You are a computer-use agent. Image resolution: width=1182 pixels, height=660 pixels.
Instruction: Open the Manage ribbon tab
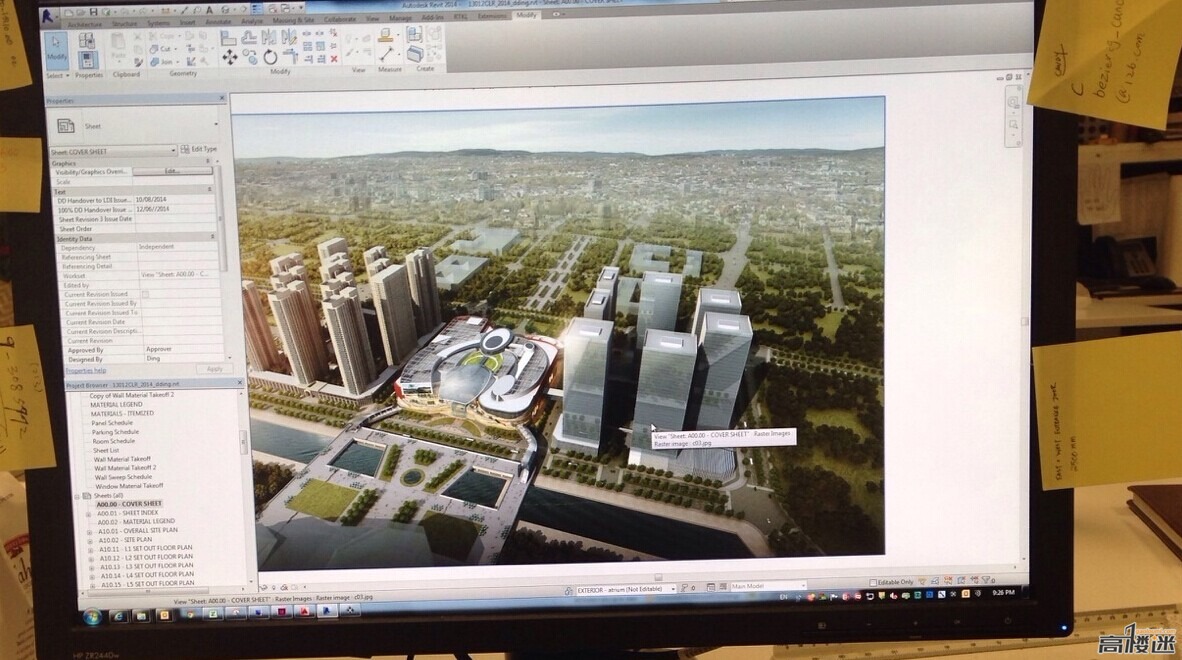click(400, 17)
